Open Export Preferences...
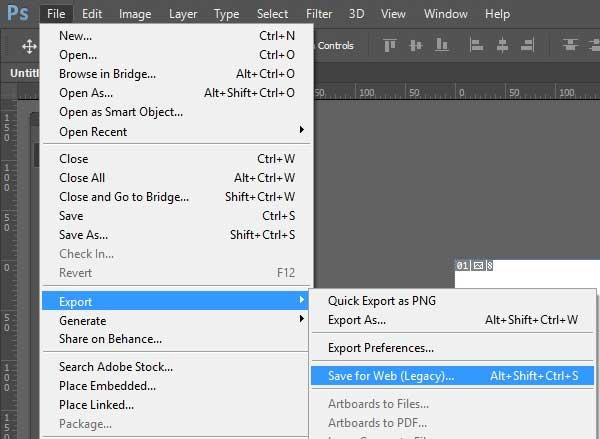This screenshot has width=600, height=439. (453, 348)
